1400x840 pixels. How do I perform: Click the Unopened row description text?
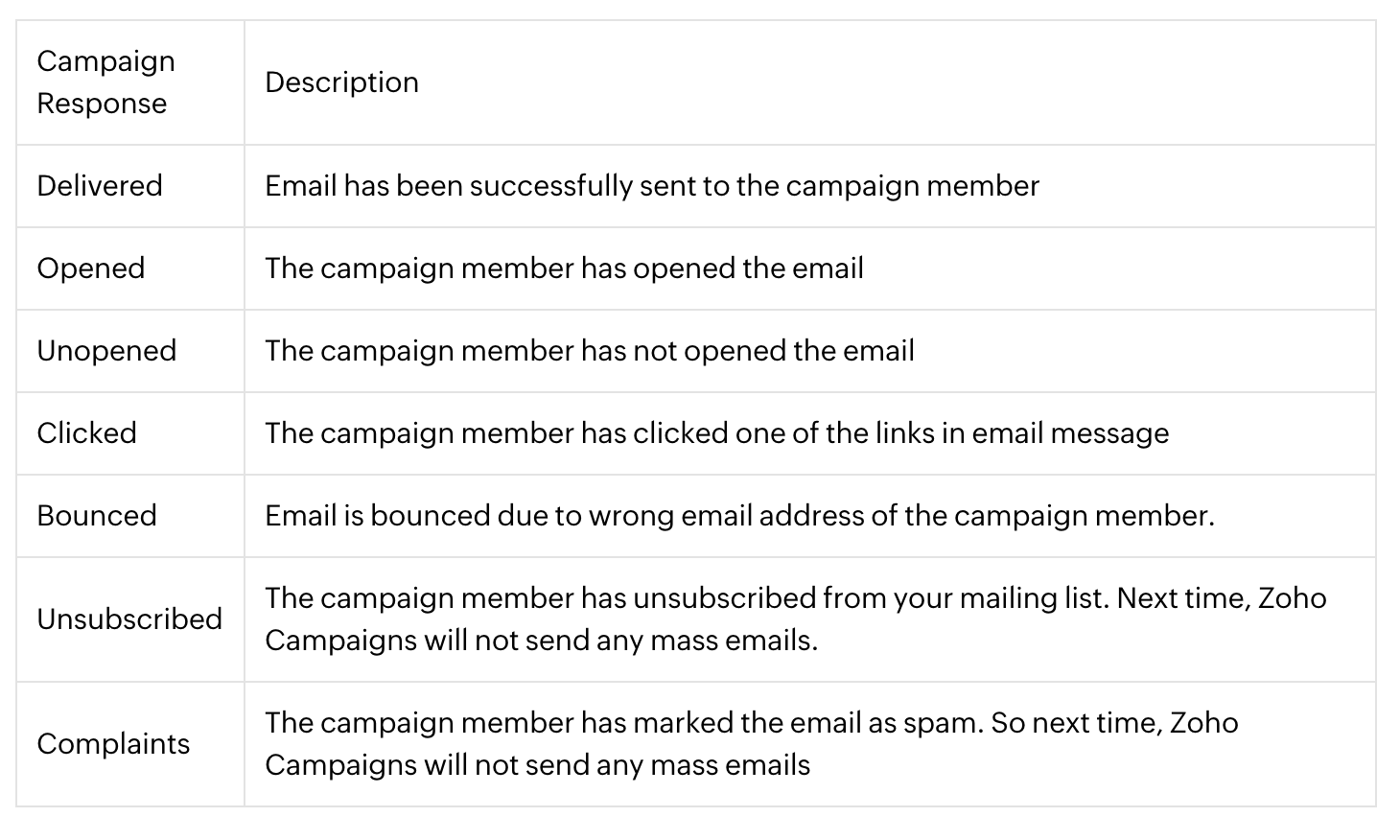(589, 351)
